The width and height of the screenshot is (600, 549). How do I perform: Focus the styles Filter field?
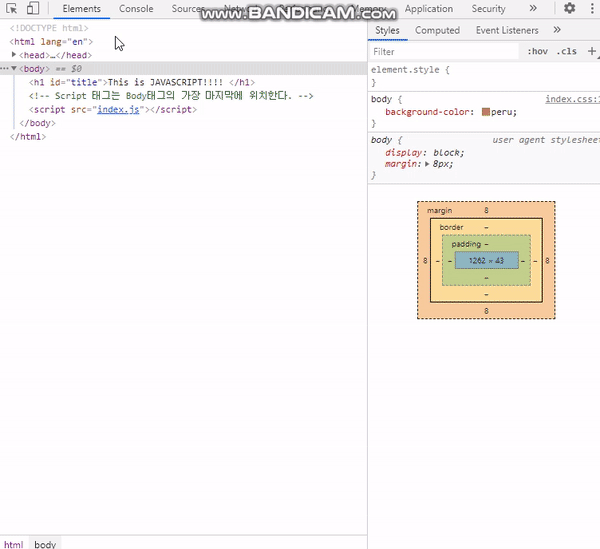444,52
